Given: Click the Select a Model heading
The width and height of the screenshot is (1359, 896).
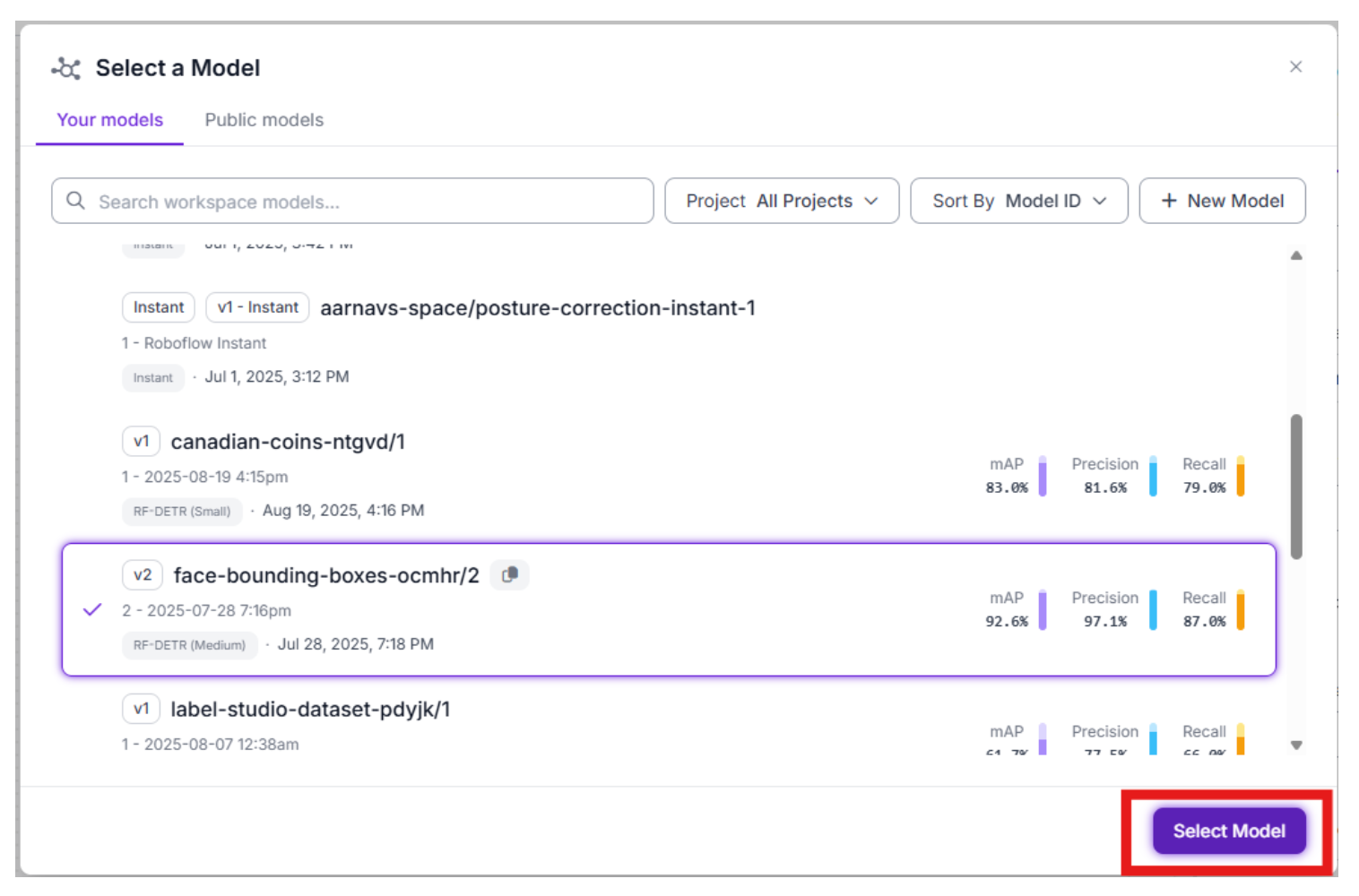Looking at the screenshot, I should 177,68.
